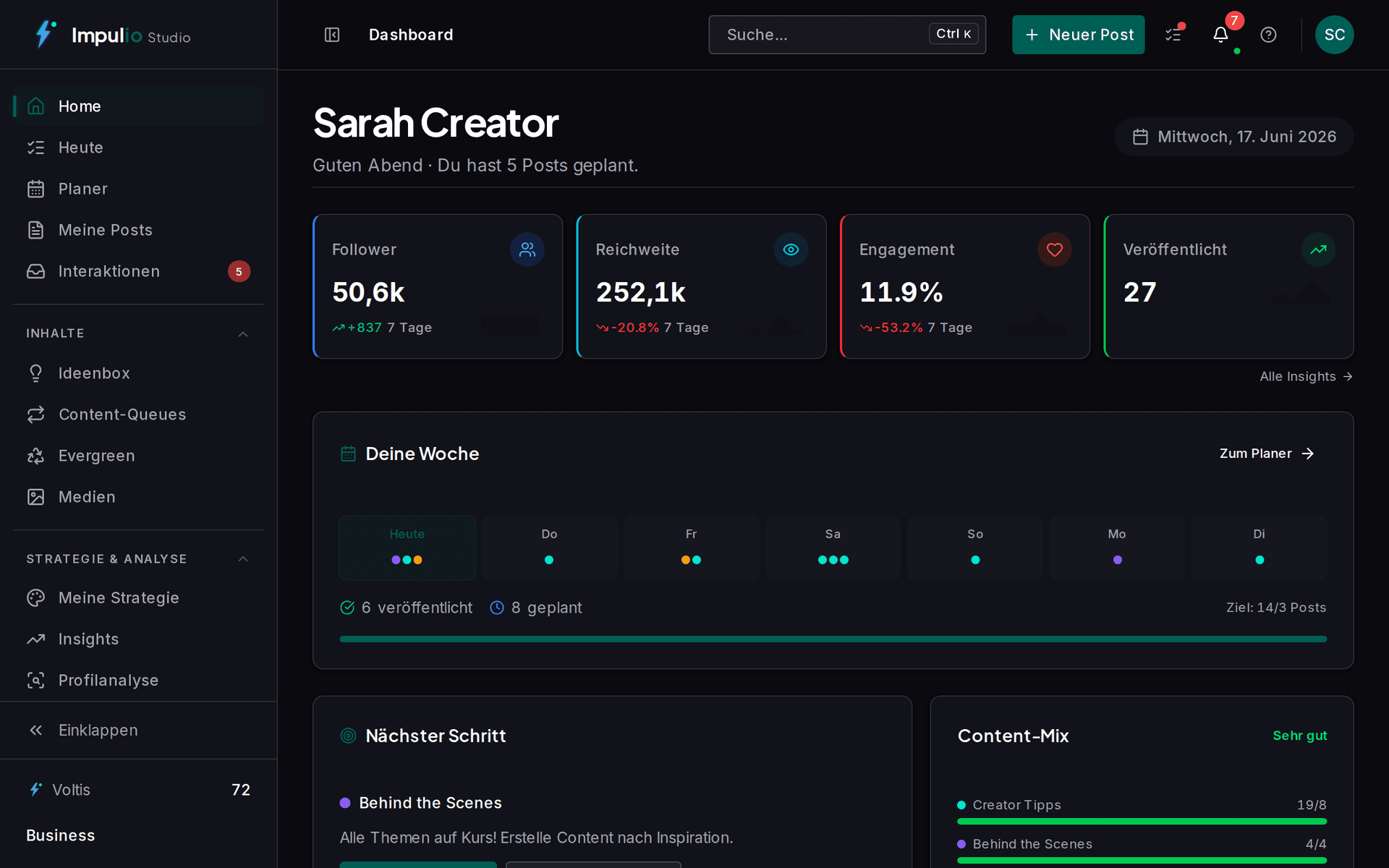Image resolution: width=1389 pixels, height=868 pixels.
Task: Click the calendar icon in date pill
Action: click(1140, 137)
